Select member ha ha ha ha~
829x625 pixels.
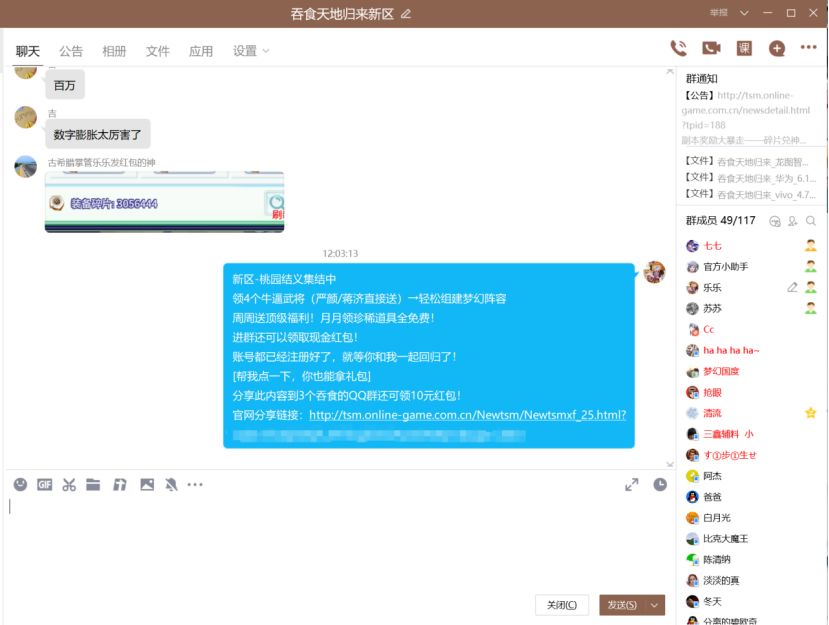tap(751, 350)
